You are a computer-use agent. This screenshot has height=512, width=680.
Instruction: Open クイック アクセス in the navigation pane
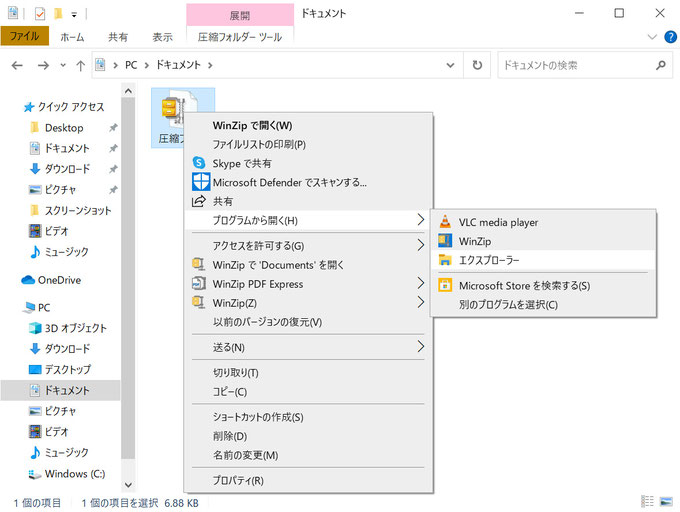tap(64, 107)
